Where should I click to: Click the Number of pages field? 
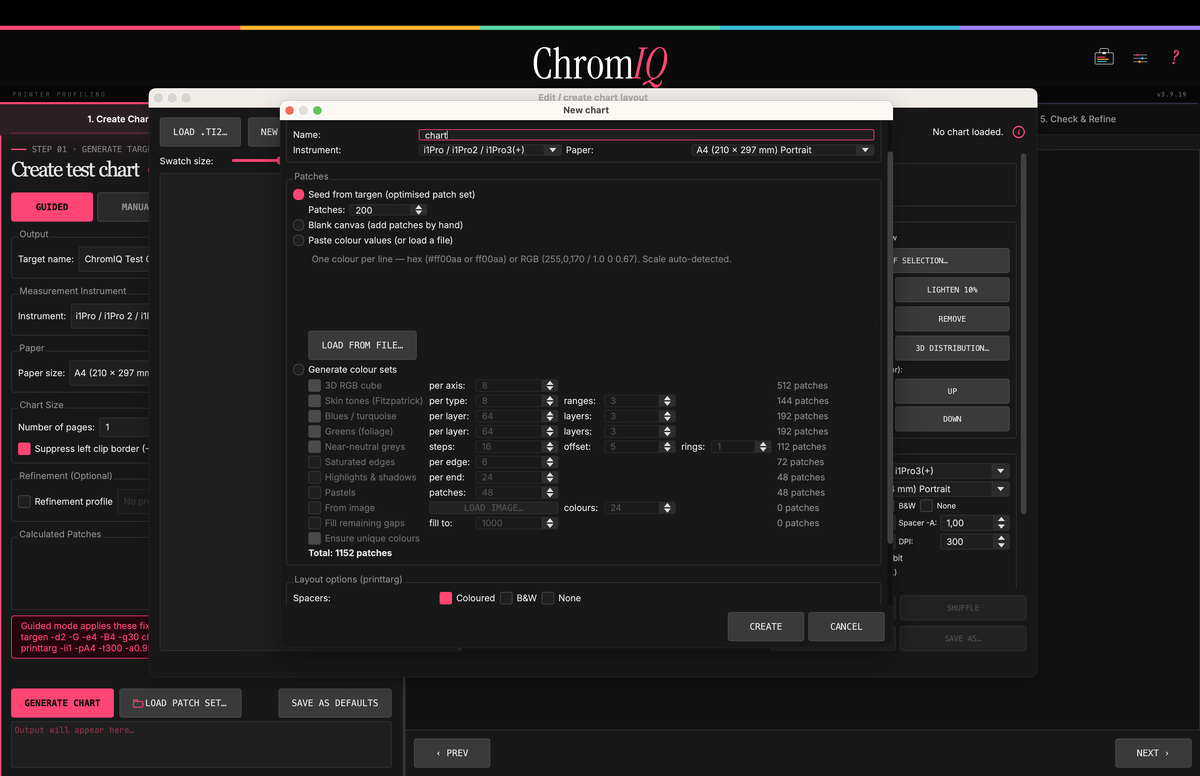[123, 427]
